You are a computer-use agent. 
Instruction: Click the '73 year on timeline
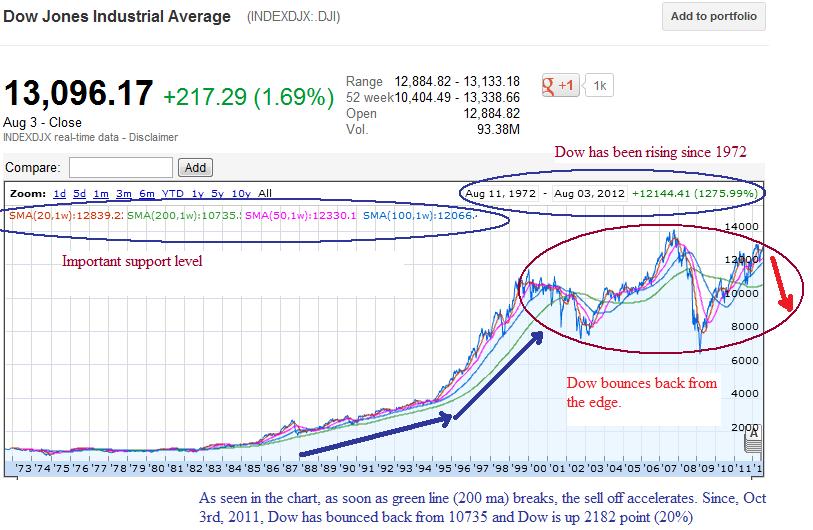coord(23,468)
